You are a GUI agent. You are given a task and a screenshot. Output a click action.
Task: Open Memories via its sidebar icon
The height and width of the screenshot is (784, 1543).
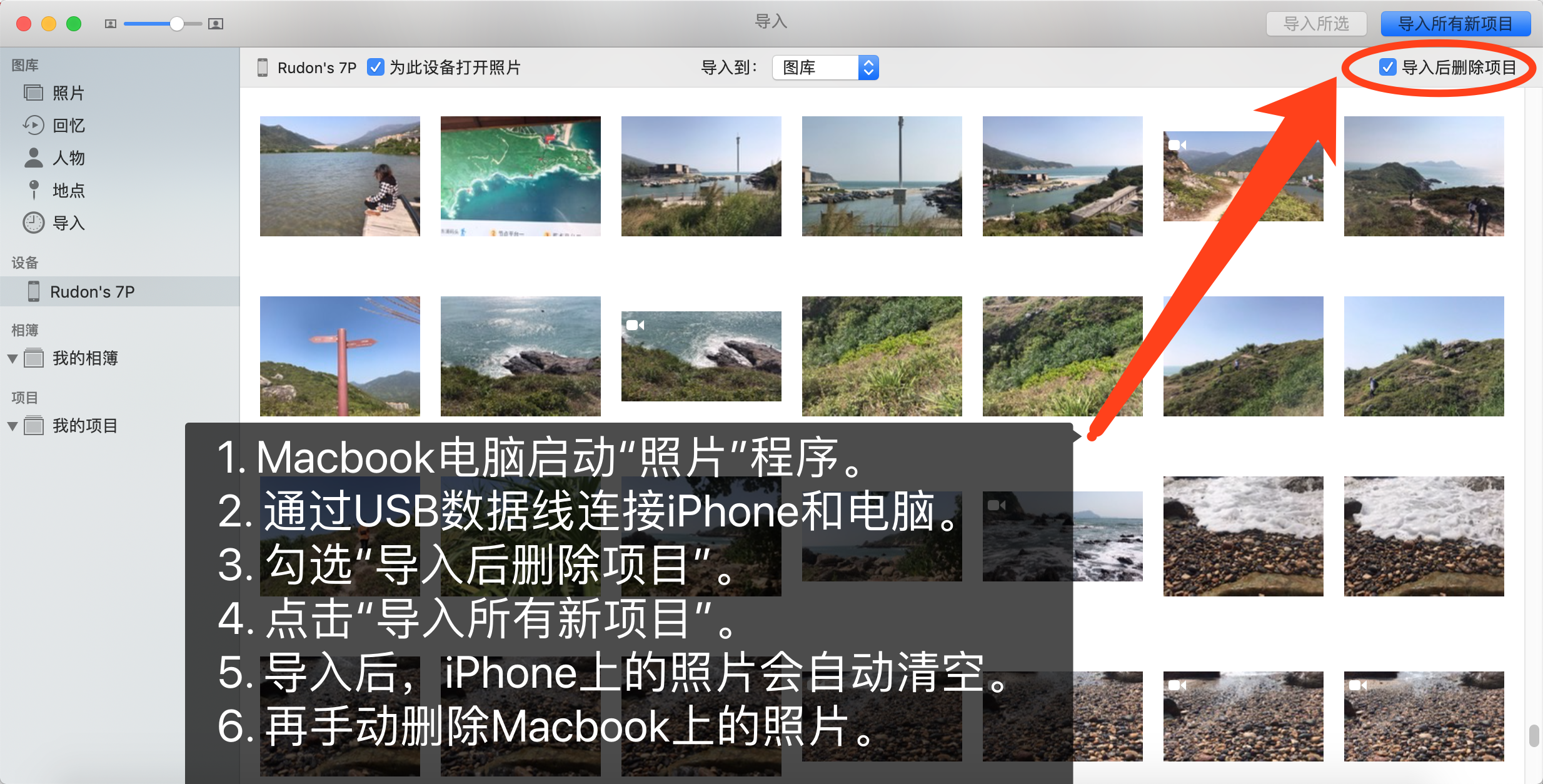(x=33, y=126)
